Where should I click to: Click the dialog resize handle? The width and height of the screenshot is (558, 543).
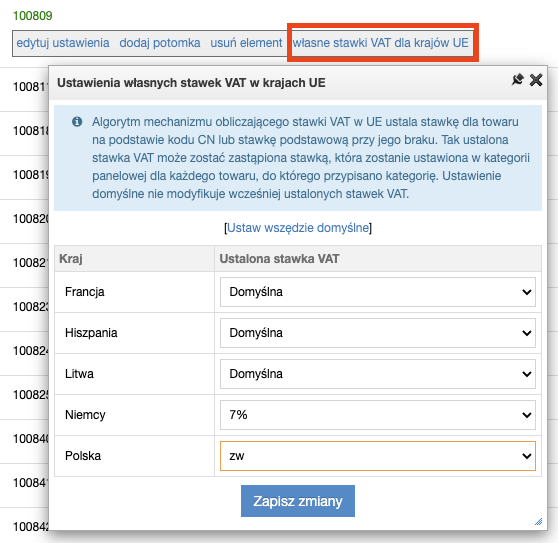click(538, 521)
